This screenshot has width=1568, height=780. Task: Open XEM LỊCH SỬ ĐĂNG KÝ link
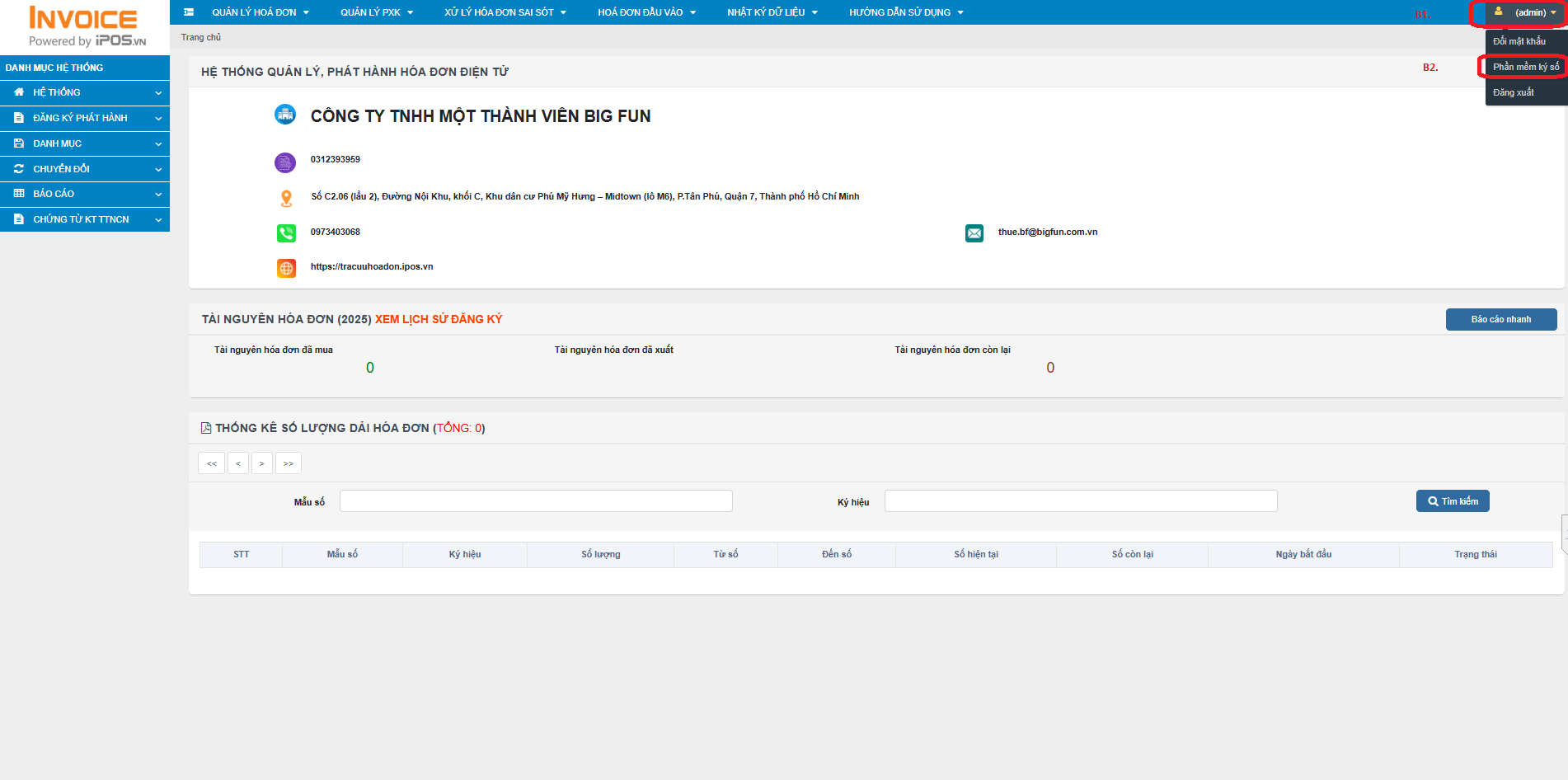(x=438, y=319)
